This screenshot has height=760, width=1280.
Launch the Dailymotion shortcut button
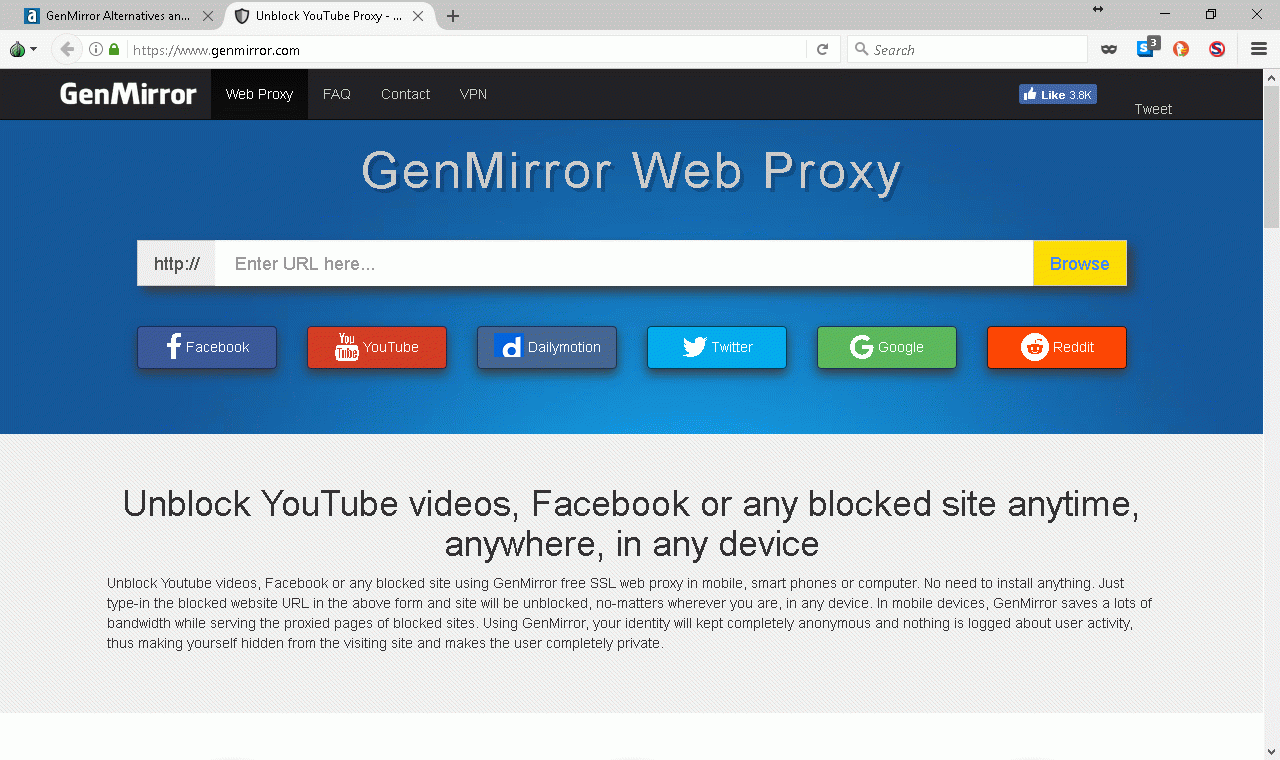click(x=547, y=347)
